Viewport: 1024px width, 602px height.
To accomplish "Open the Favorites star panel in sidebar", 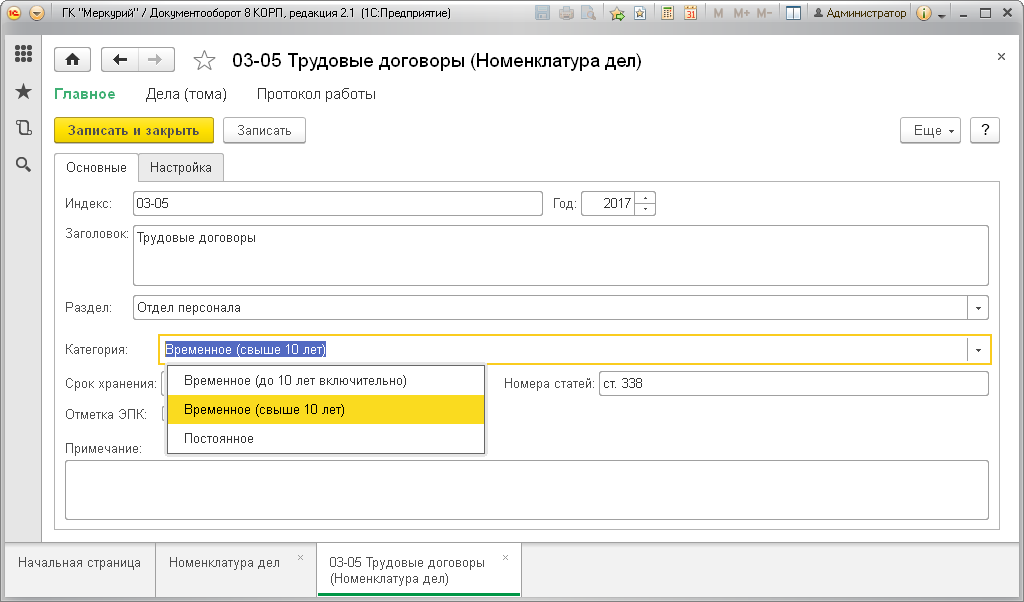I will [24, 91].
